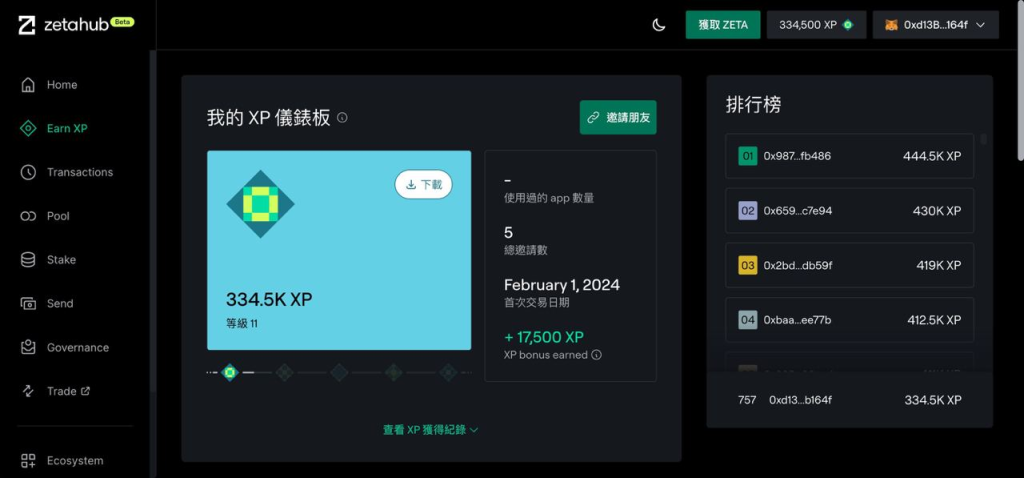Click info icon next to XP bonus earned
The image size is (1024, 478).
coord(597,355)
